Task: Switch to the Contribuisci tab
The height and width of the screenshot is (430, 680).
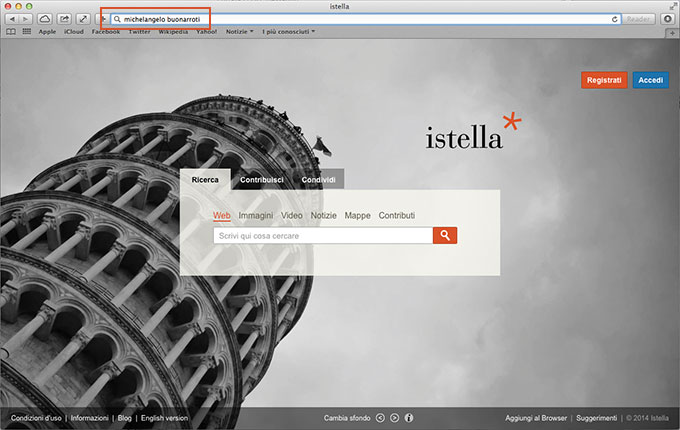Action: click(262, 180)
